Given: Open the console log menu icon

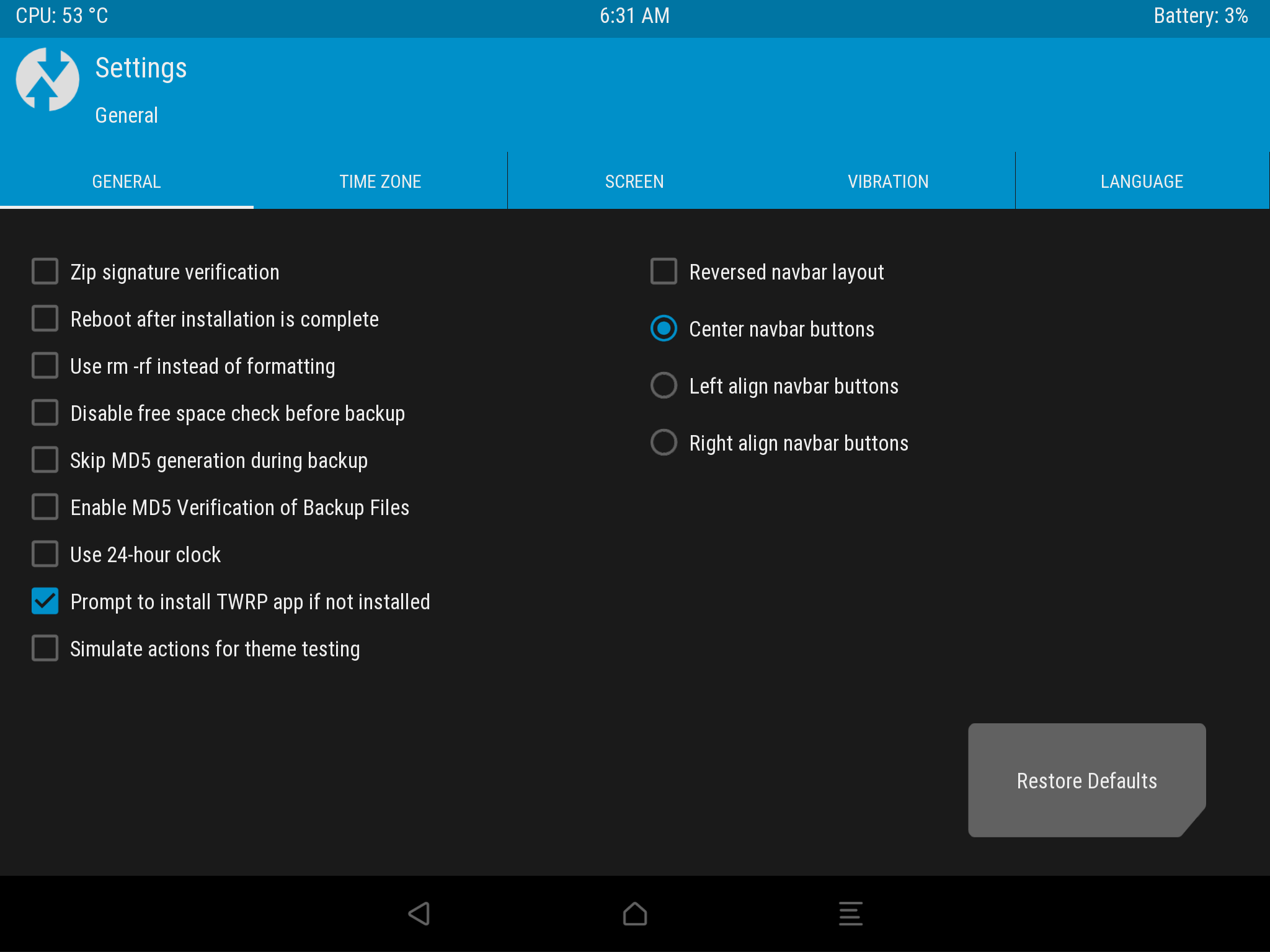Looking at the screenshot, I should (850, 914).
